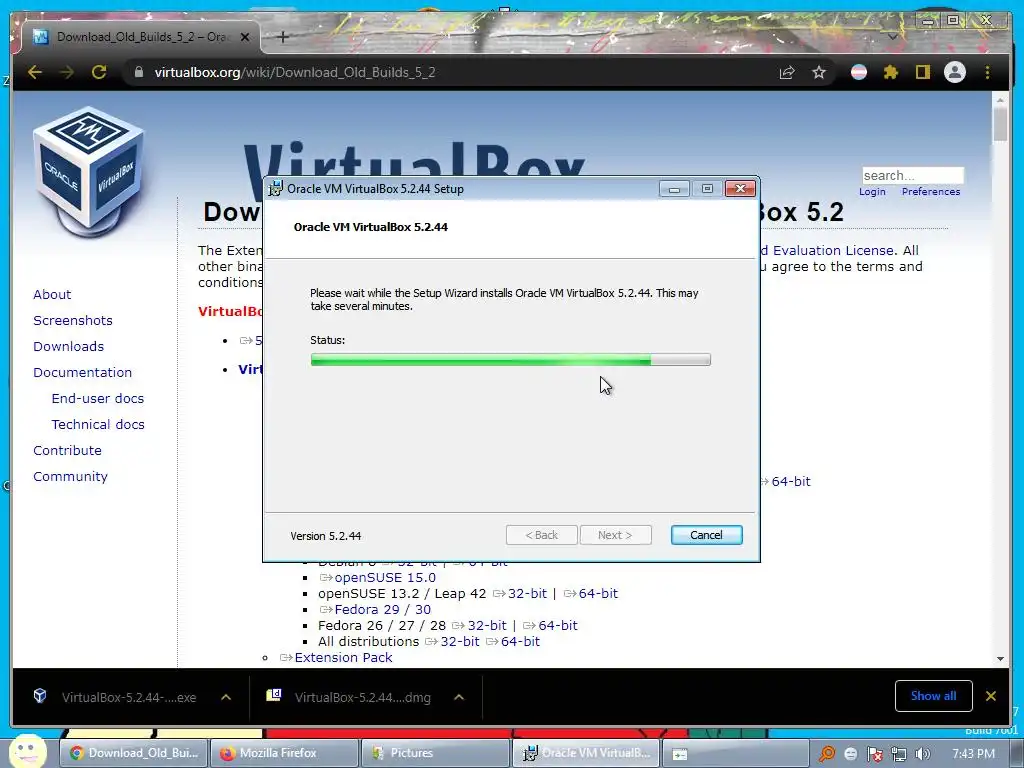Cancel the VirtualBox 5.2.44 installation
Screen dimensions: 1024x768
click(x=707, y=535)
